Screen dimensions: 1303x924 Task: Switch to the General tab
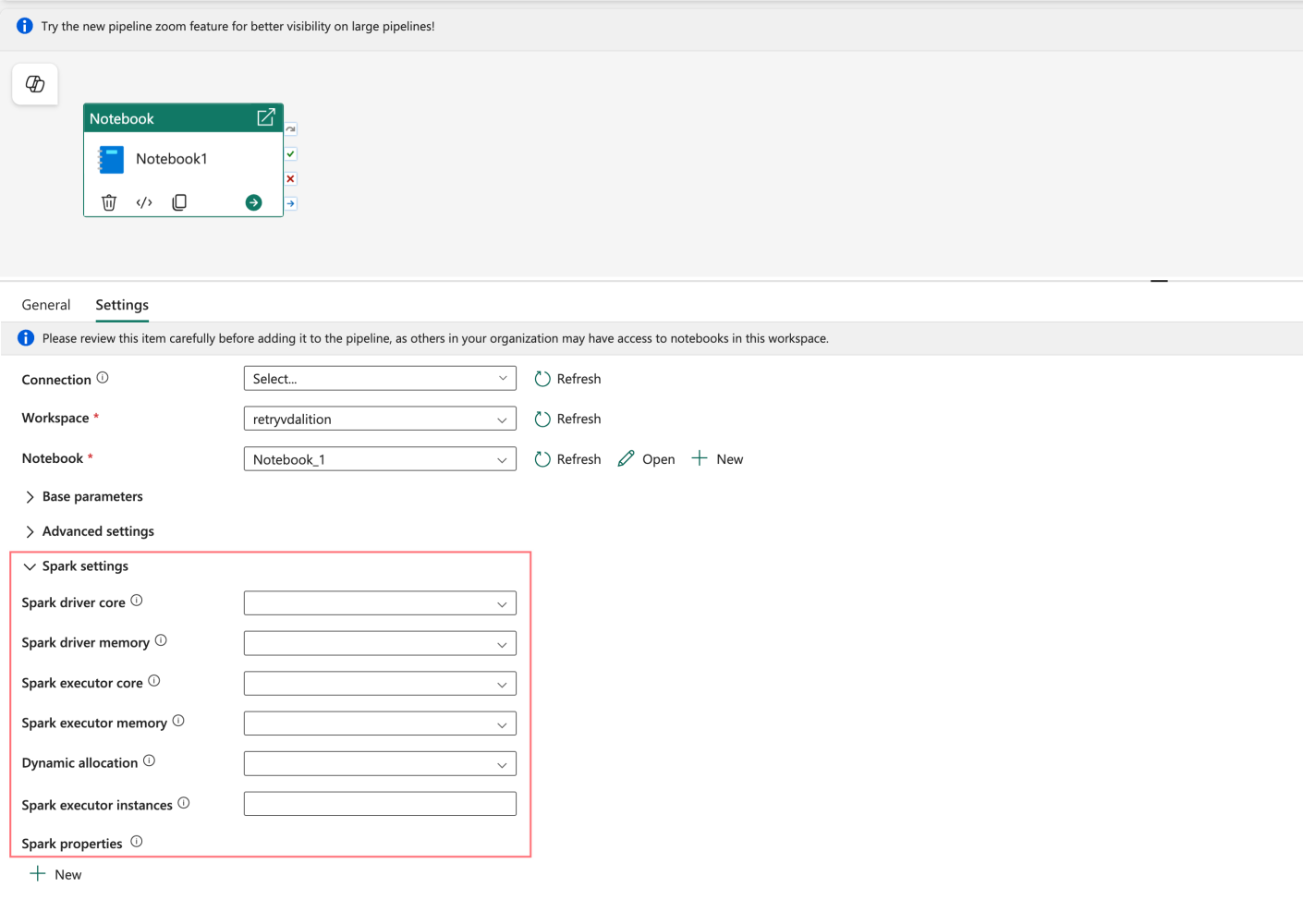point(46,305)
